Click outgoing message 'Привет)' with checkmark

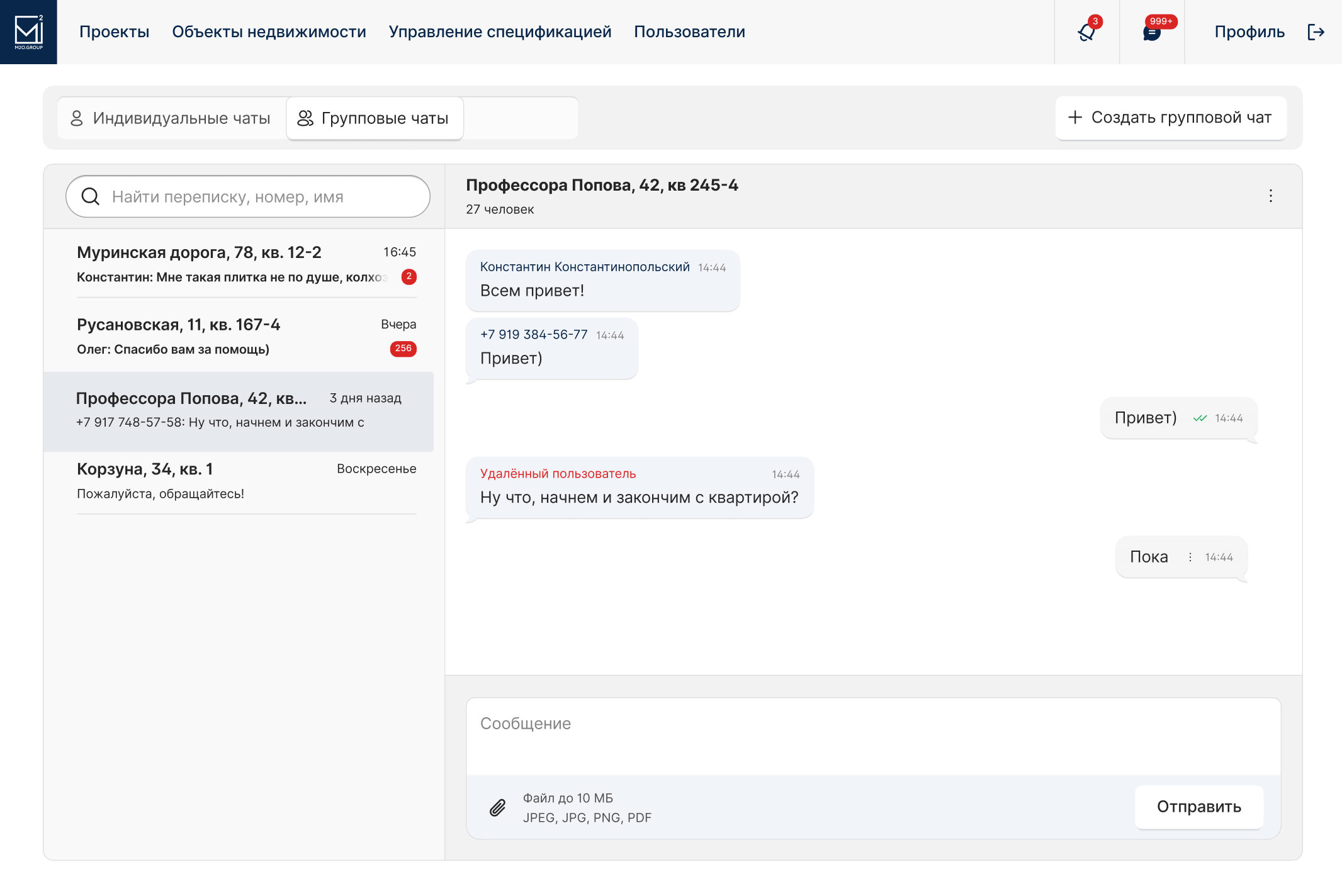pos(1179,418)
